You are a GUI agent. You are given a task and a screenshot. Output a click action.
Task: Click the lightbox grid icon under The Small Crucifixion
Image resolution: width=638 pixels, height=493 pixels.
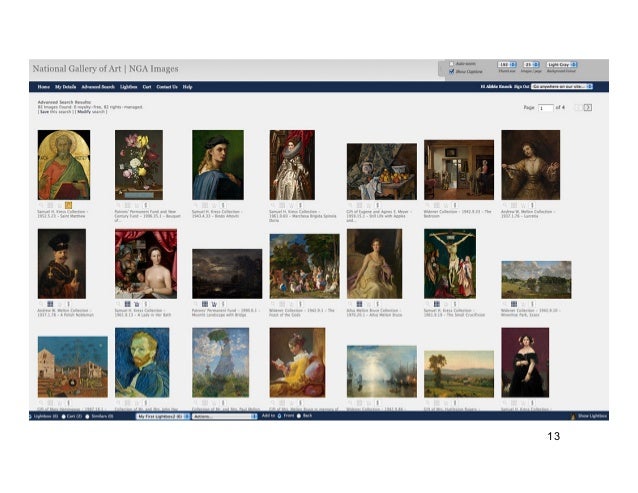(437, 304)
